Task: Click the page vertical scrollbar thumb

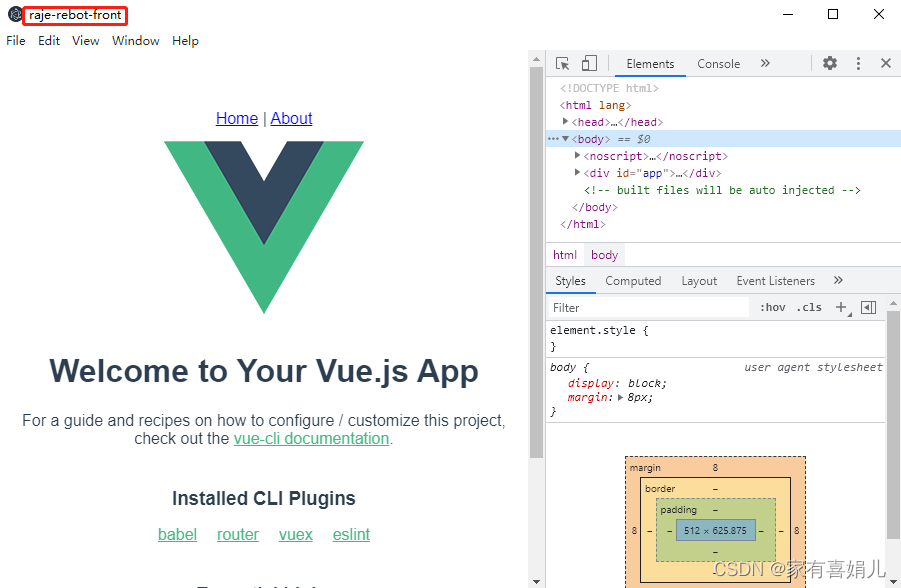Action: 536,263
